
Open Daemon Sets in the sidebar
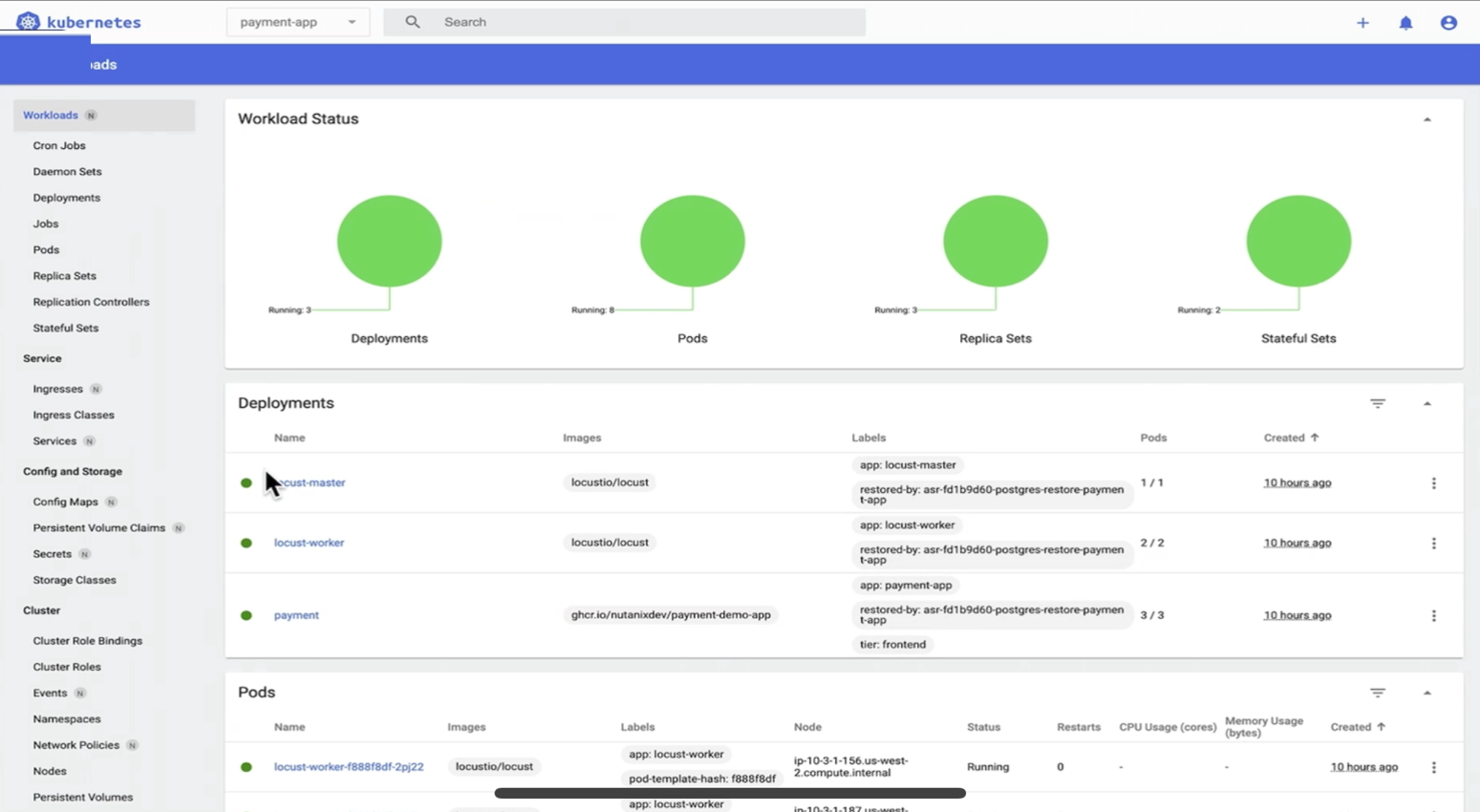point(67,172)
